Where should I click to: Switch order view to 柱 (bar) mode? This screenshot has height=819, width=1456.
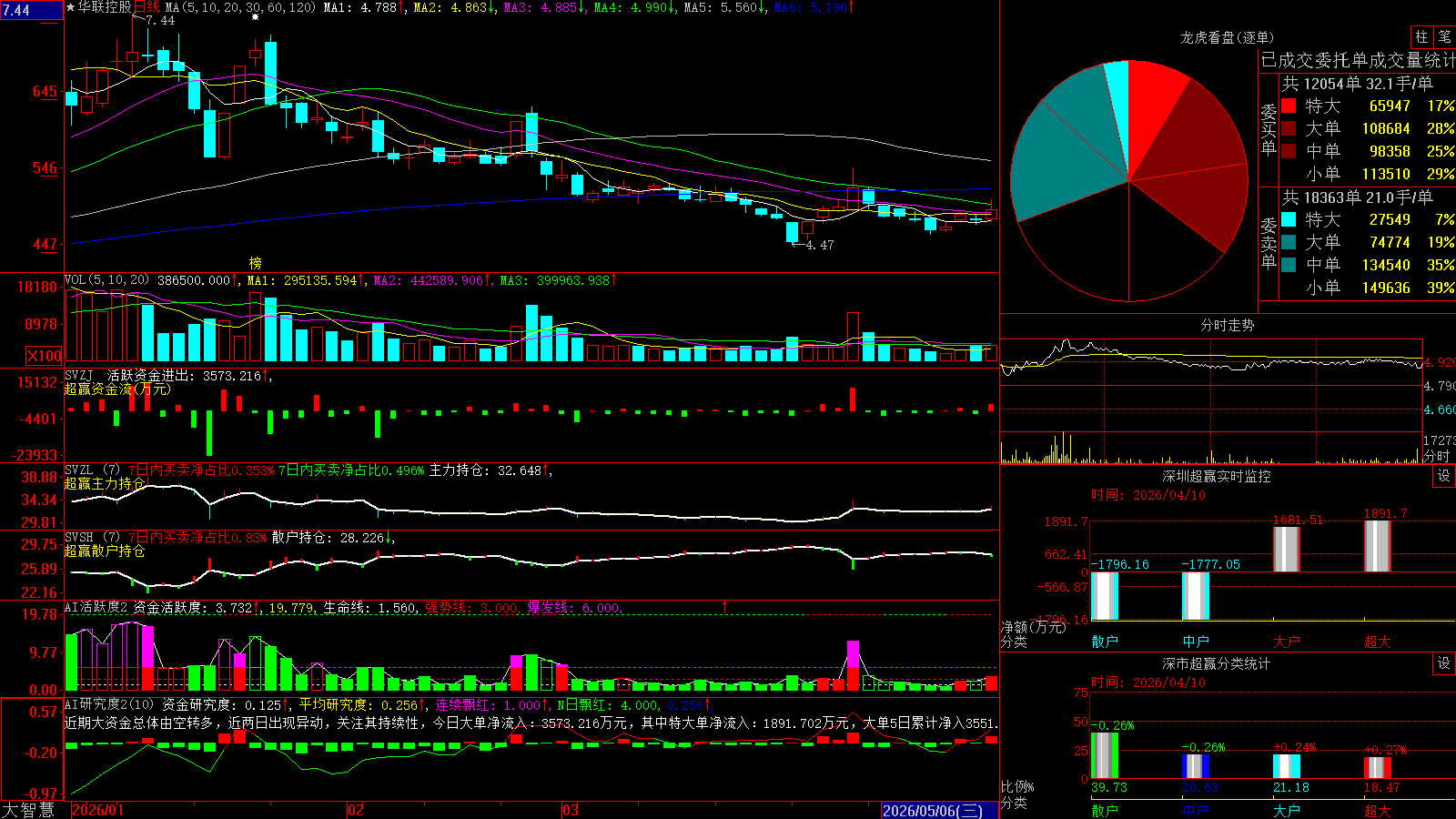[1421, 37]
